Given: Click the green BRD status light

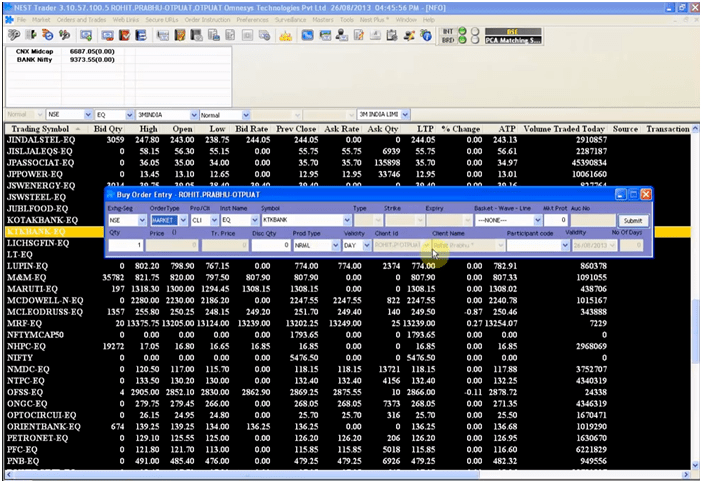Looking at the screenshot, I should [462, 40].
